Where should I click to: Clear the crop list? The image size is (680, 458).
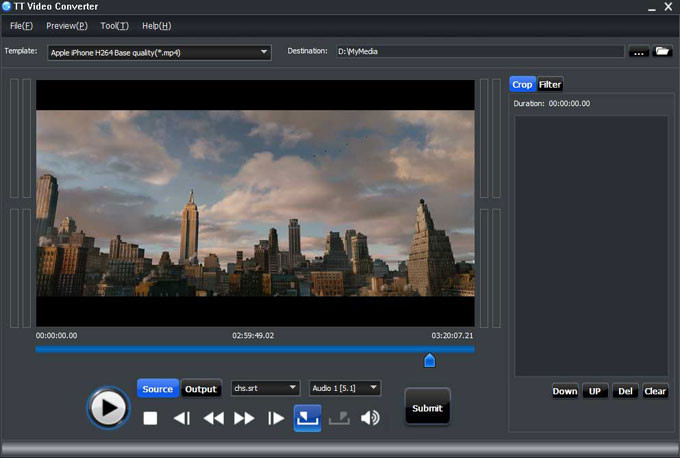click(655, 391)
